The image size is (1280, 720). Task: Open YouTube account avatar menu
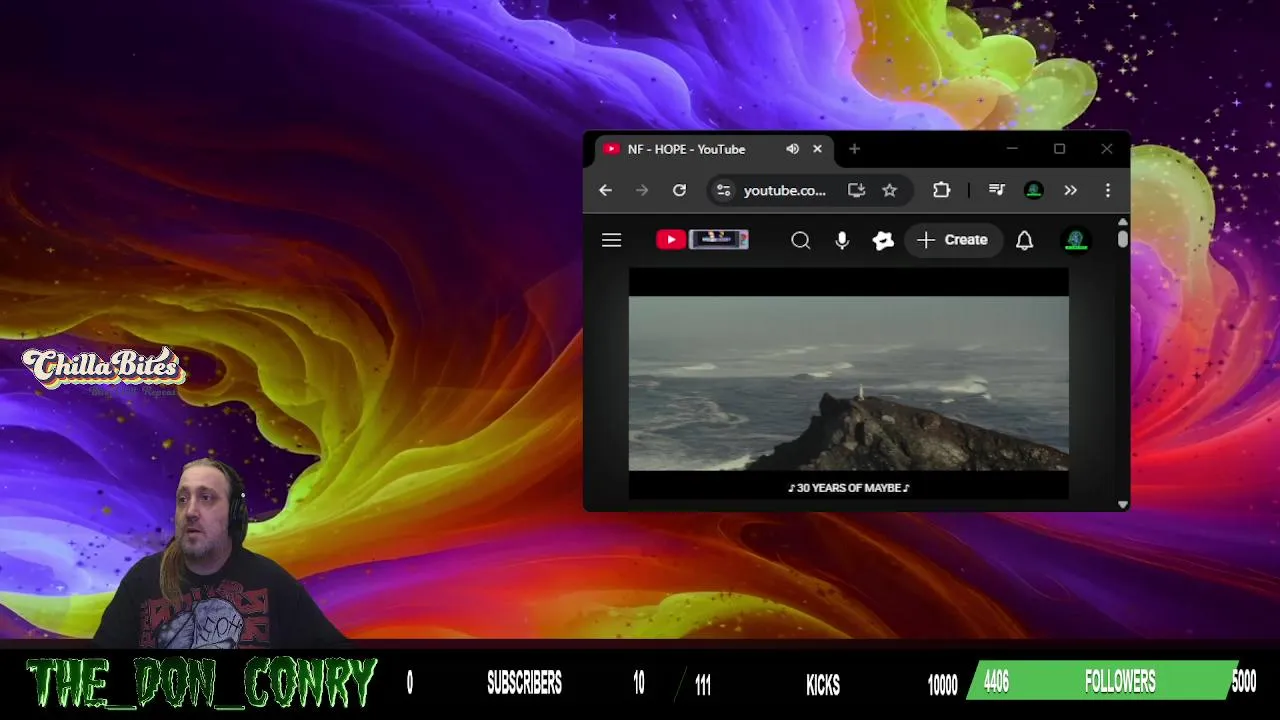tap(1076, 240)
